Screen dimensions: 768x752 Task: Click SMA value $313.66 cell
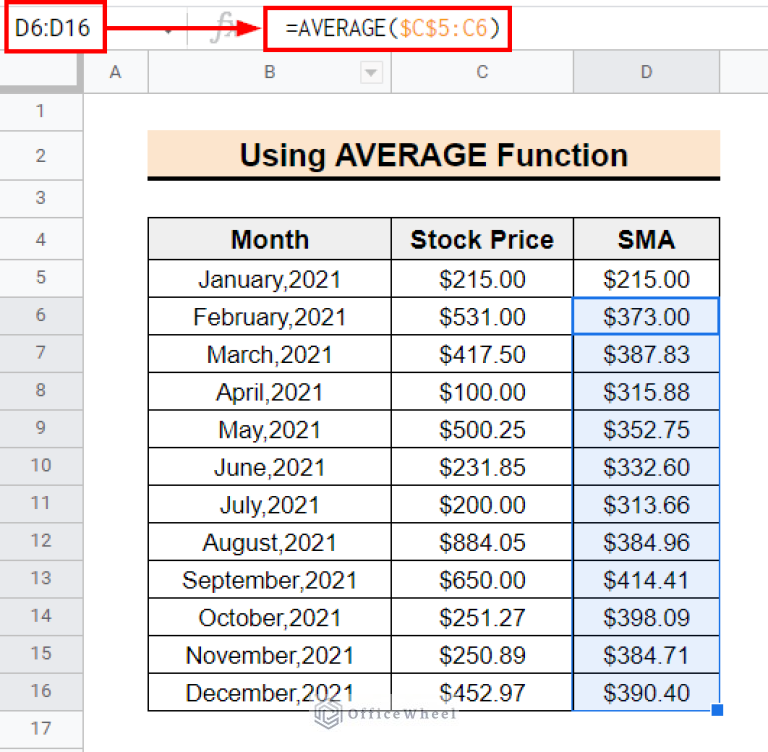(x=646, y=504)
